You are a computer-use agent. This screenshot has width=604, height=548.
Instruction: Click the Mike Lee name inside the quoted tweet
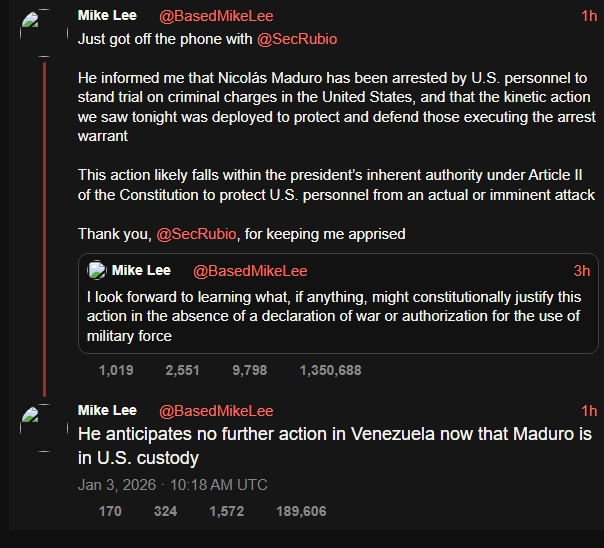141,271
